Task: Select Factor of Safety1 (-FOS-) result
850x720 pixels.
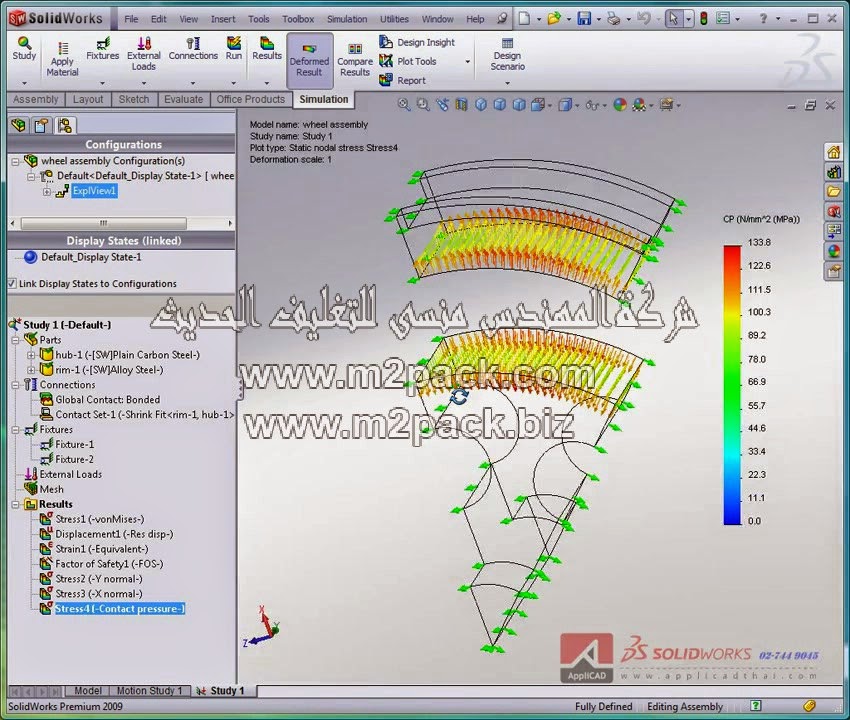Action: coord(109,564)
